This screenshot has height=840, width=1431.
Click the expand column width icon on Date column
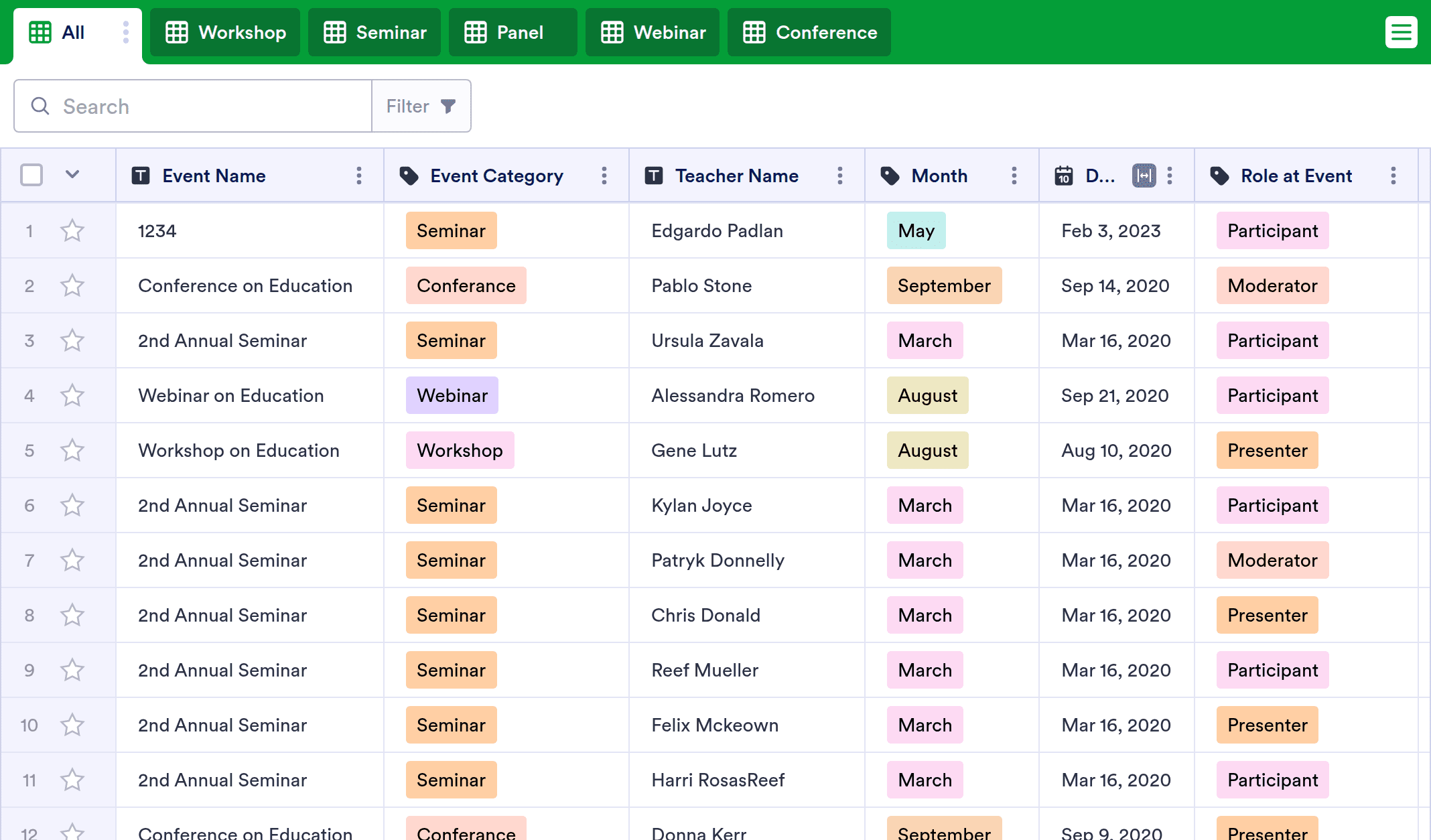[x=1144, y=176]
